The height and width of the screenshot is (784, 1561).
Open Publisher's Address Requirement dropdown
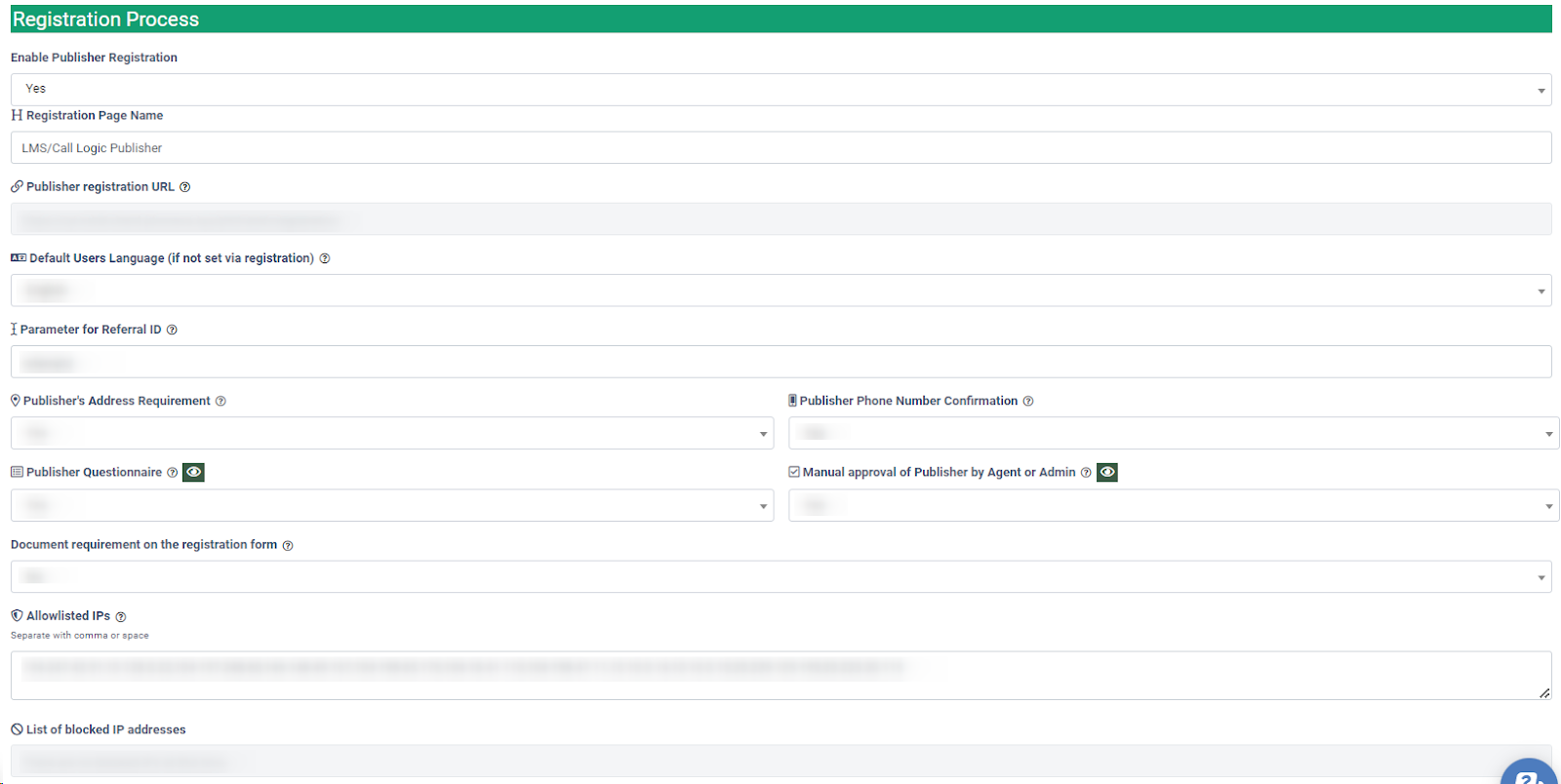pyautogui.click(x=391, y=433)
